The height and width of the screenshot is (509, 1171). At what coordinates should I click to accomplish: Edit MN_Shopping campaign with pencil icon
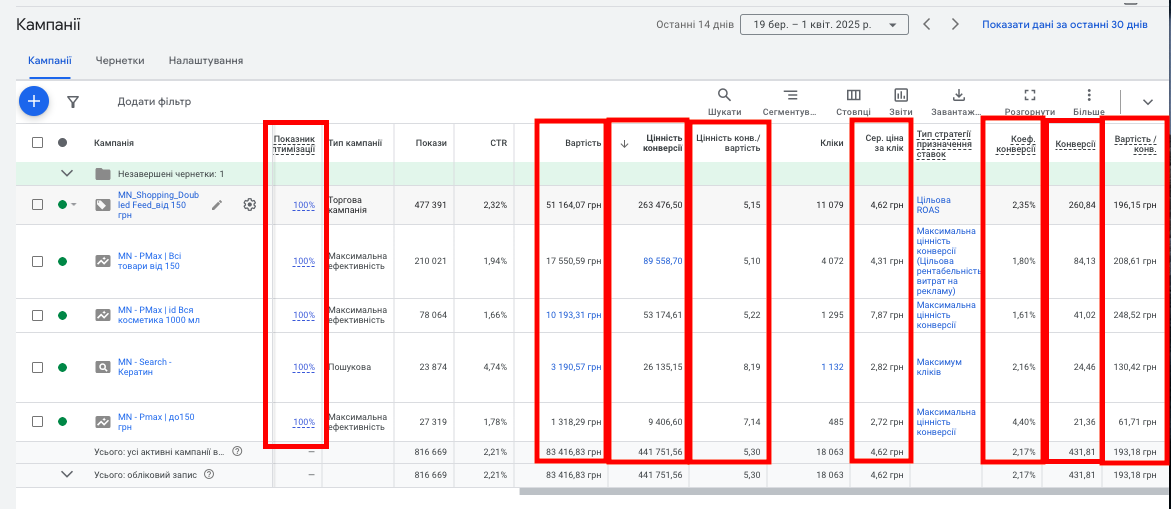tap(217, 204)
